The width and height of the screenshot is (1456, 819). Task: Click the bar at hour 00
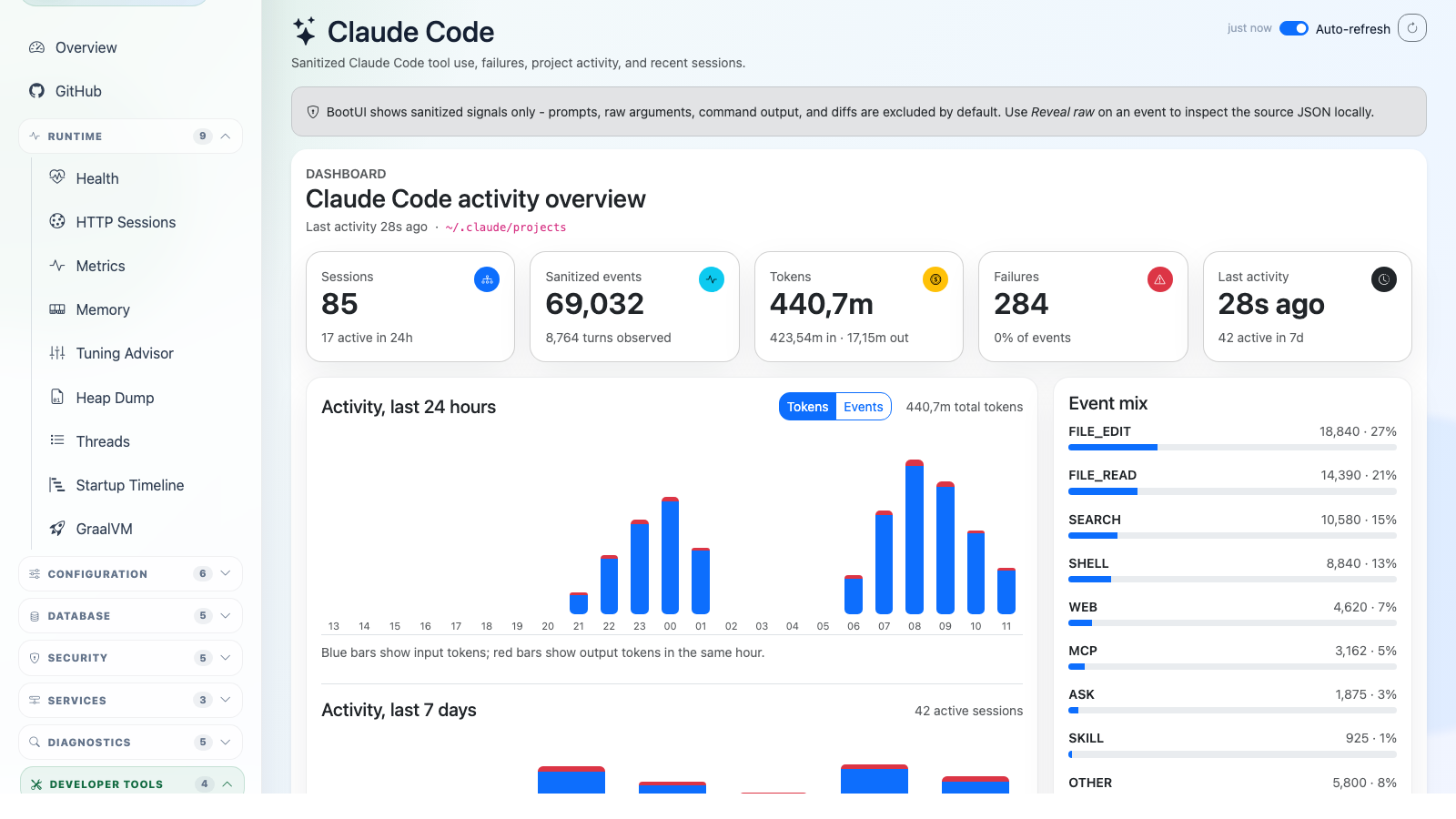(x=670, y=555)
